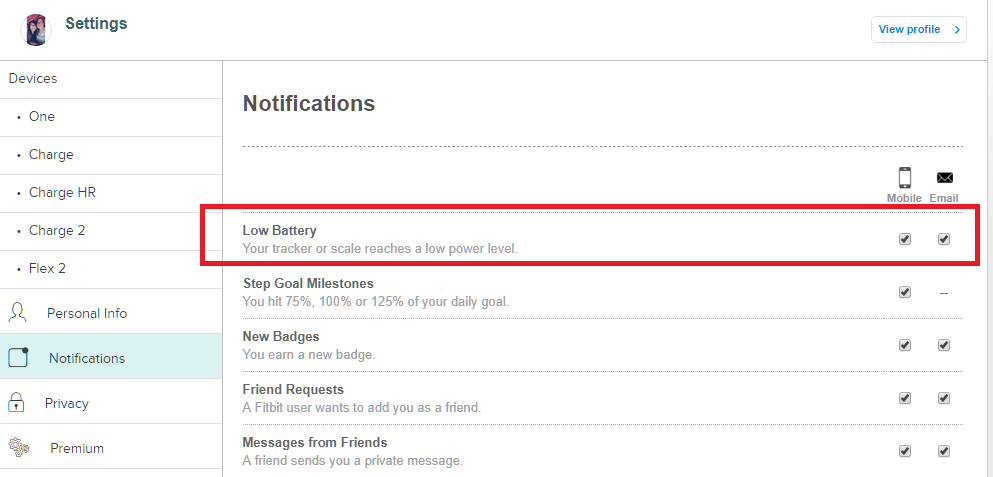The height and width of the screenshot is (477, 993).
Task: Select the Charge 2 device
Action: (57, 231)
